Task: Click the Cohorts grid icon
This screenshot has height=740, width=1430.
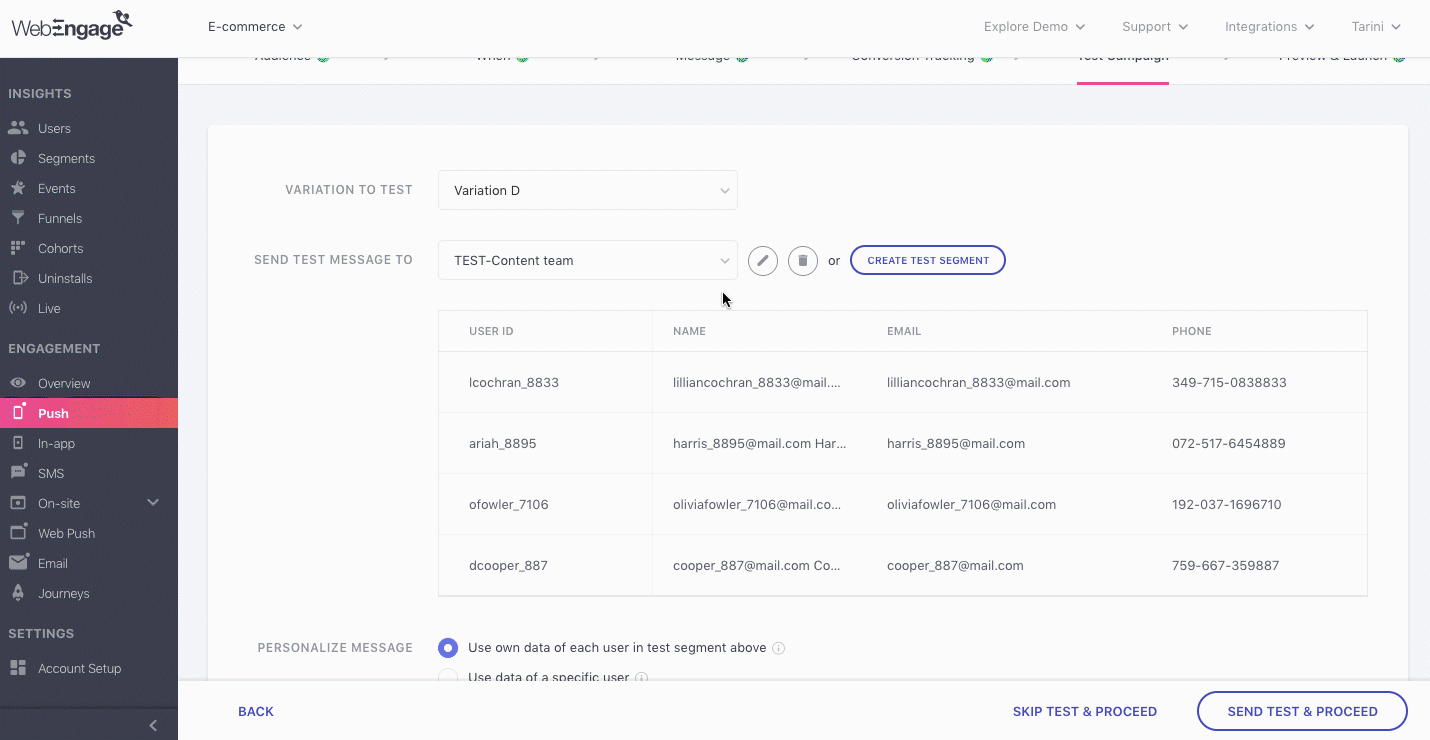Action: coord(18,248)
